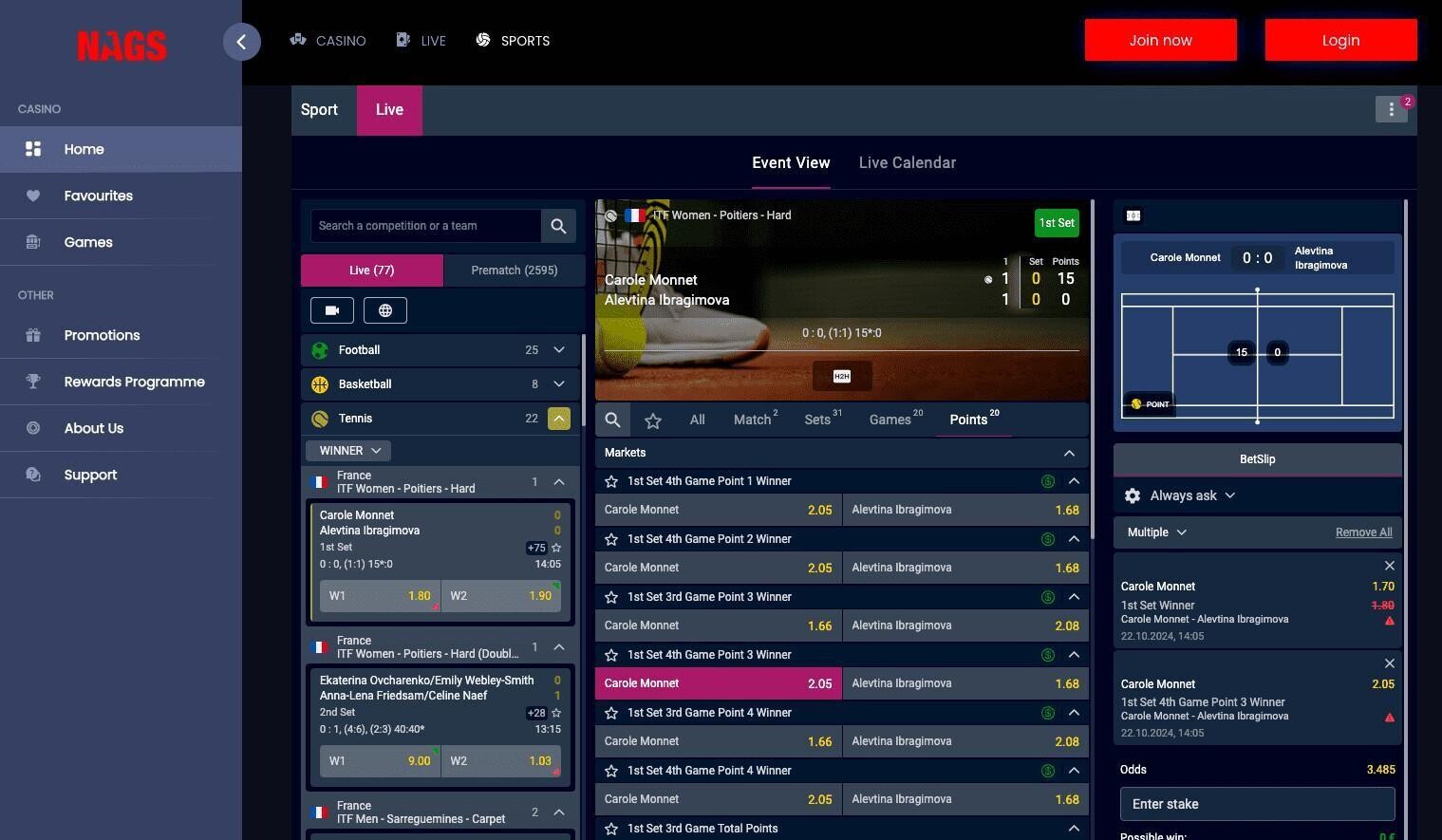Open the Always ask odds-change dropdown

(1192, 495)
